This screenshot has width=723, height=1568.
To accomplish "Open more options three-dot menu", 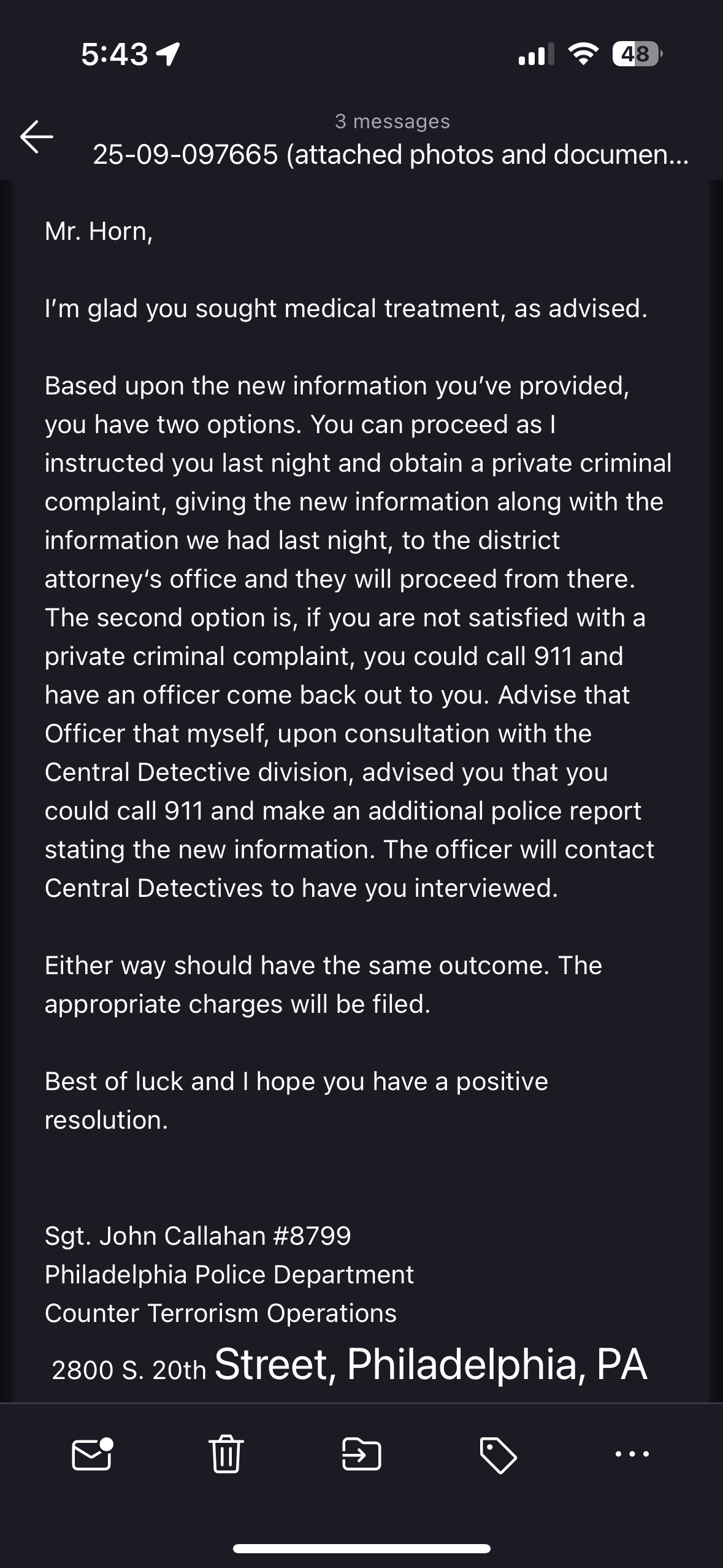I will click(x=632, y=1453).
